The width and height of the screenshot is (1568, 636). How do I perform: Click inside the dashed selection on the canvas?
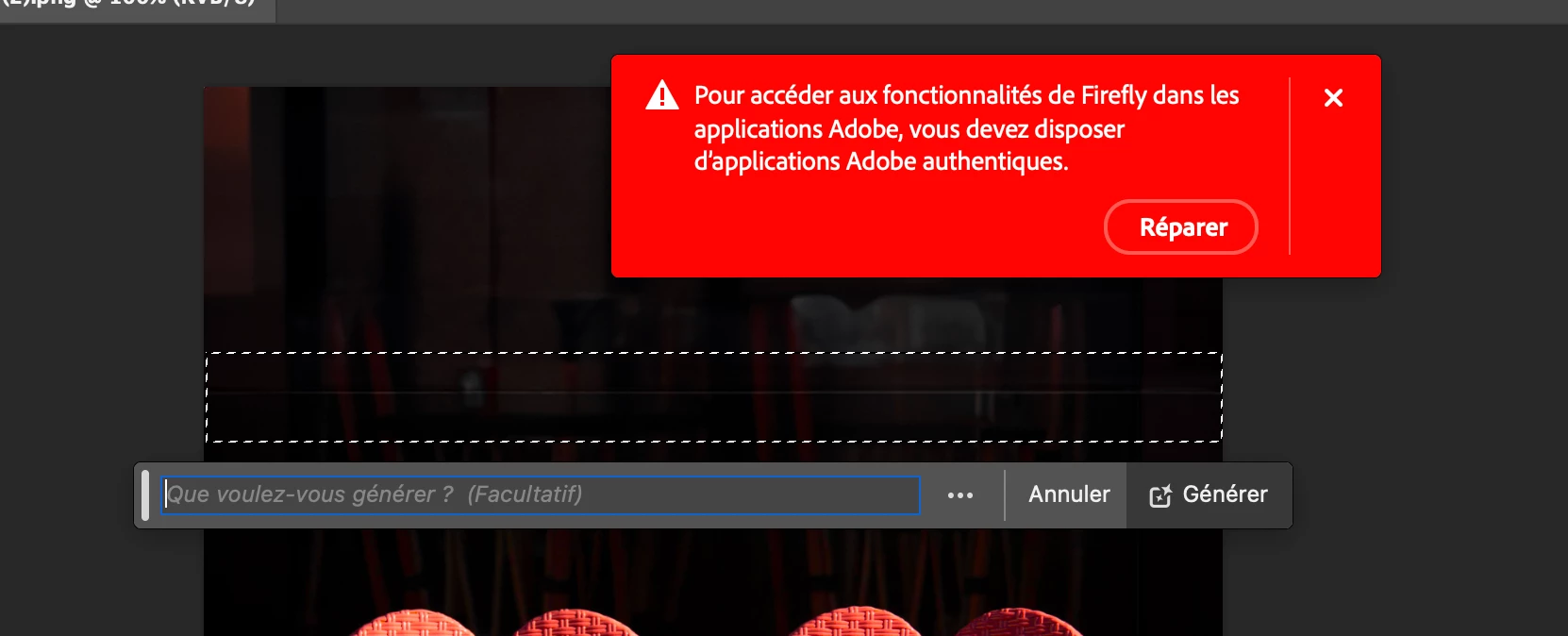point(714,397)
